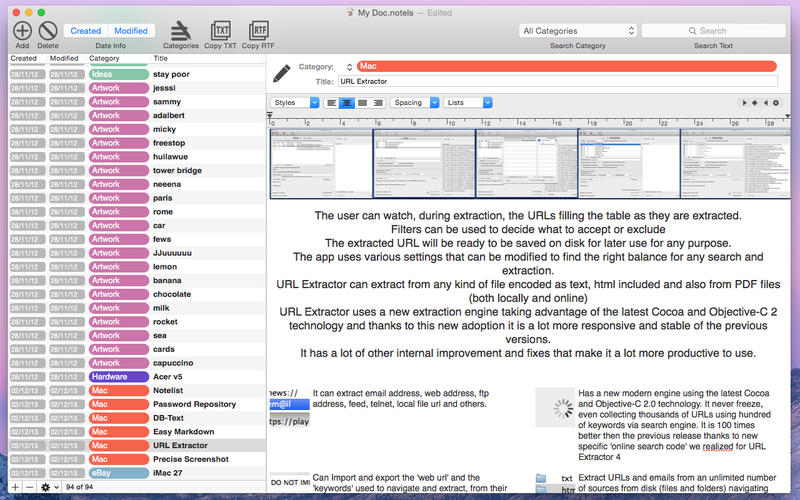Click the fifth screenshot thumbnail in note
This screenshot has height=500, width=800.
tap(735, 164)
